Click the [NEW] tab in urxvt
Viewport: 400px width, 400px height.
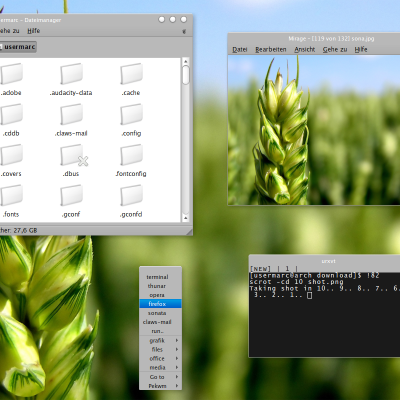tap(260, 268)
